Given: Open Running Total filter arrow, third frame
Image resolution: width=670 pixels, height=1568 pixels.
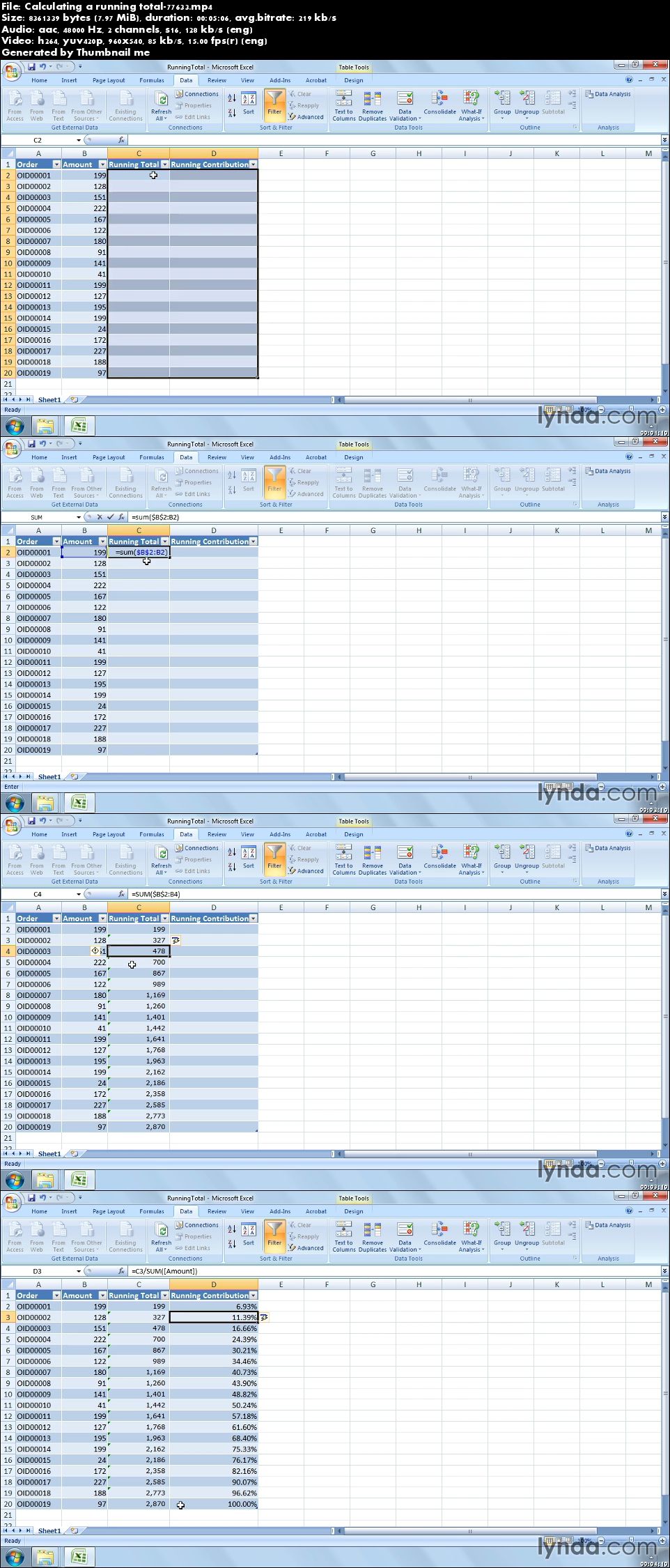Looking at the screenshot, I should 165,918.
